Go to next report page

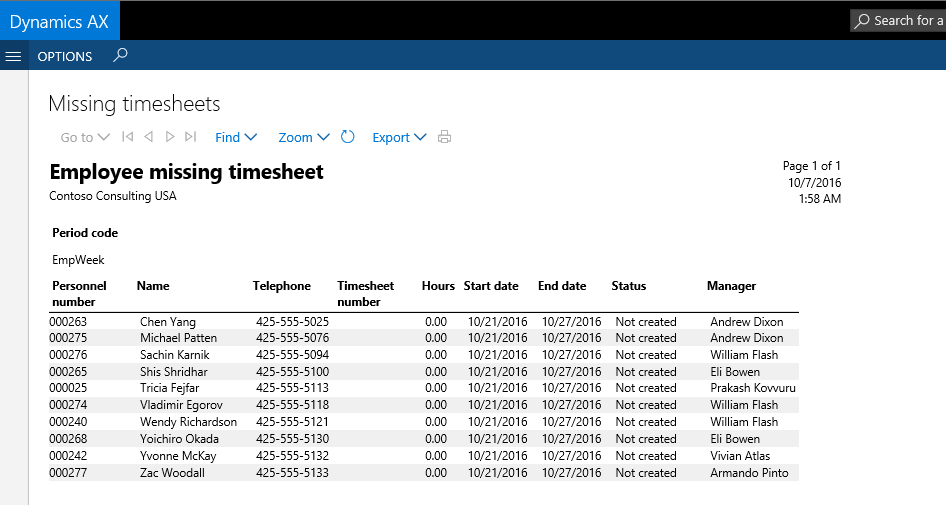pos(170,137)
